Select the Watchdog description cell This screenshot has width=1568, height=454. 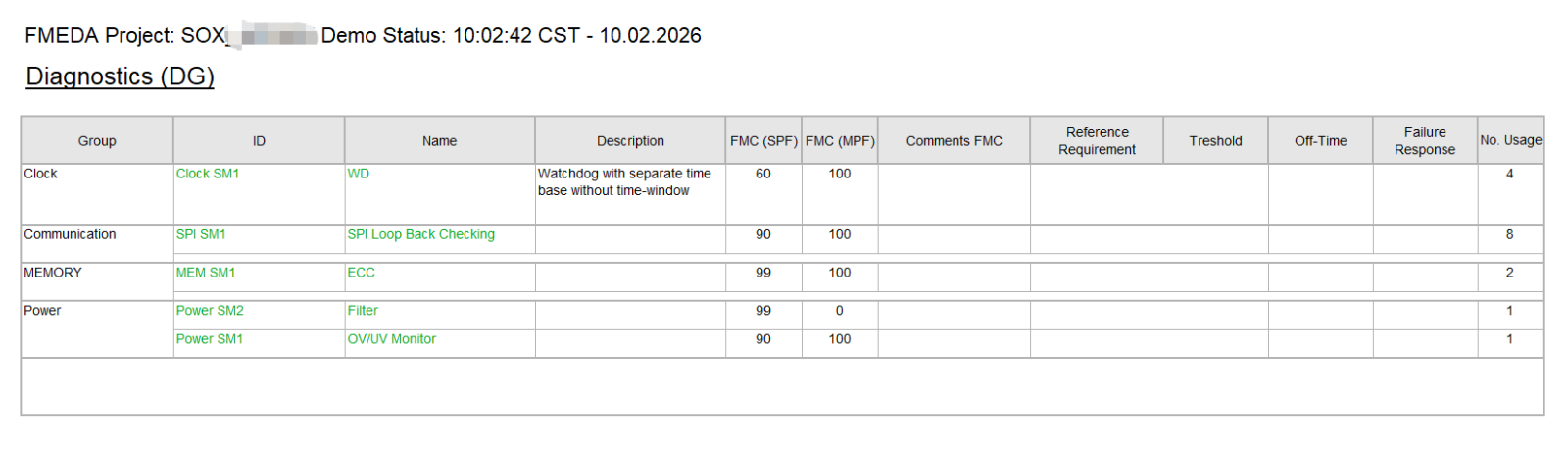coord(624,182)
